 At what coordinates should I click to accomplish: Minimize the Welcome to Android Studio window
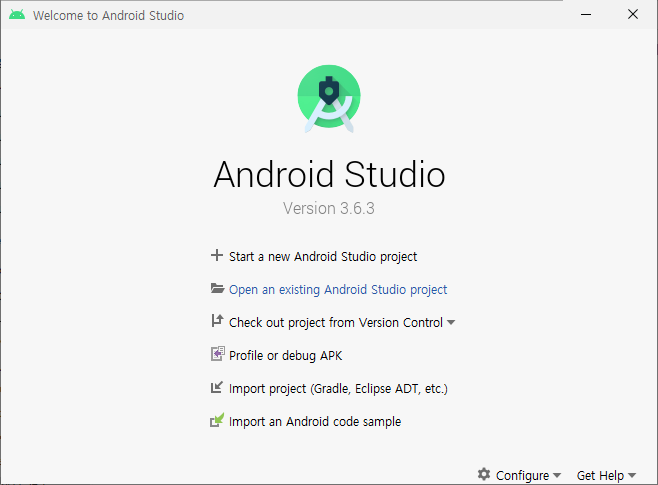click(586, 15)
